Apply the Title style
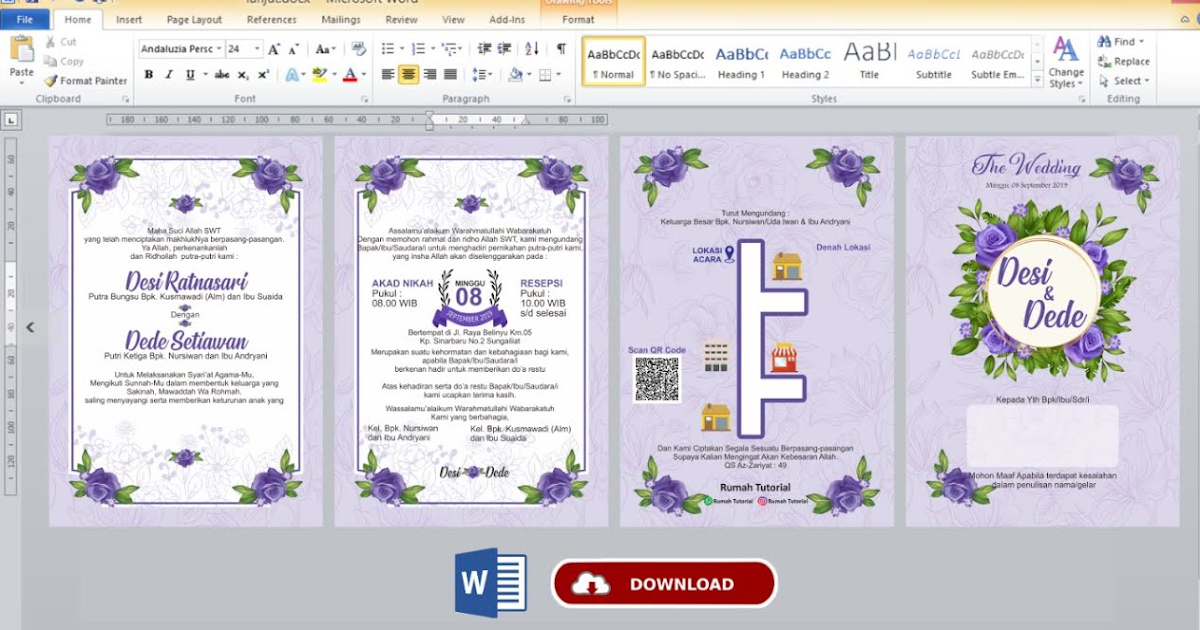 (x=870, y=62)
